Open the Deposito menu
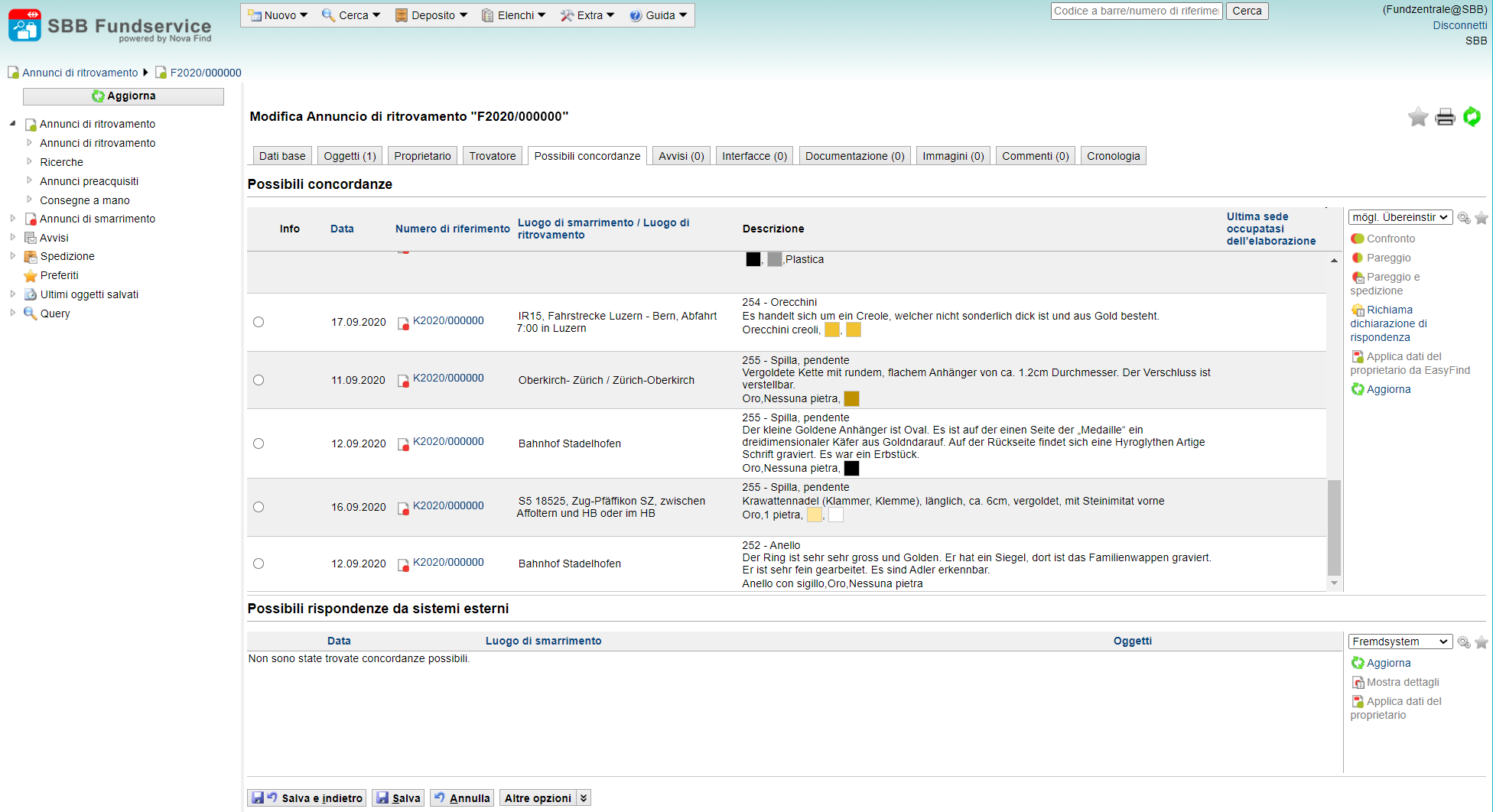 click(x=431, y=15)
